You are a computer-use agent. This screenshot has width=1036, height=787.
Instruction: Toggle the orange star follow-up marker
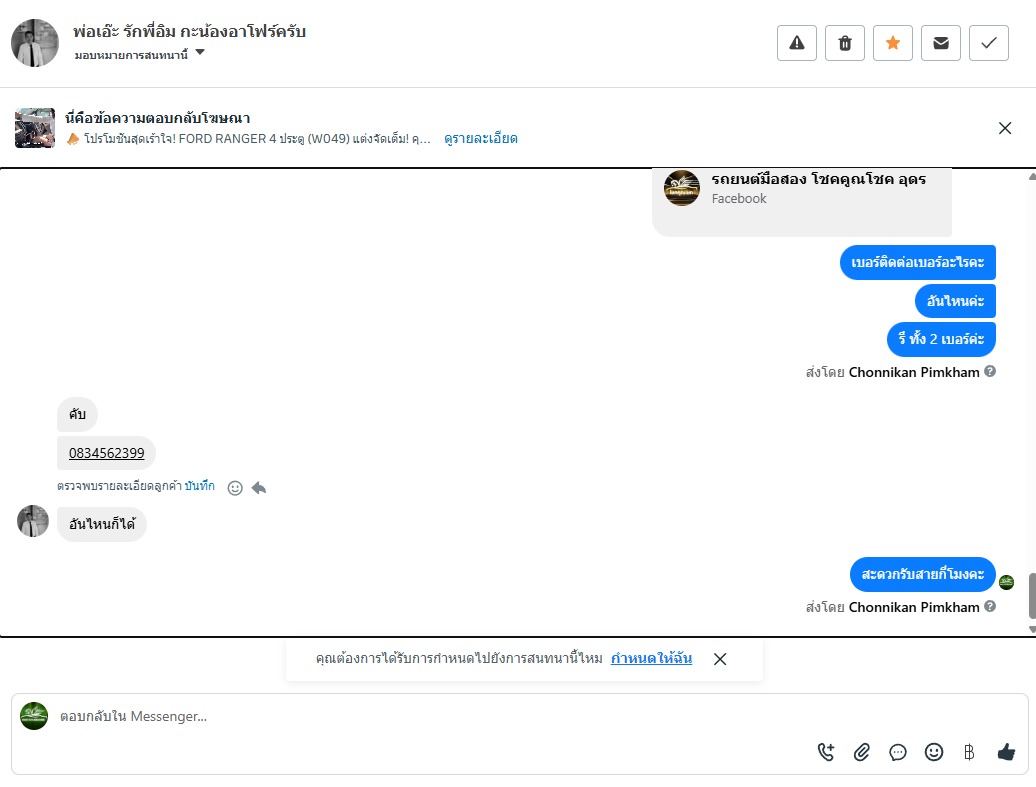(893, 43)
